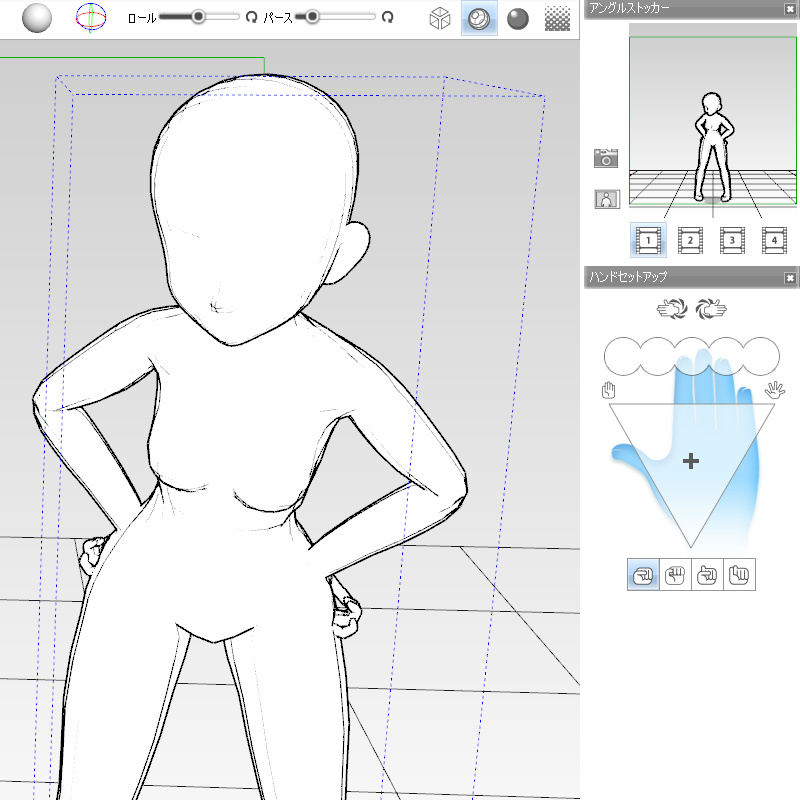Select angle stock slot 3
The width and height of the screenshot is (800, 800).
click(x=731, y=240)
